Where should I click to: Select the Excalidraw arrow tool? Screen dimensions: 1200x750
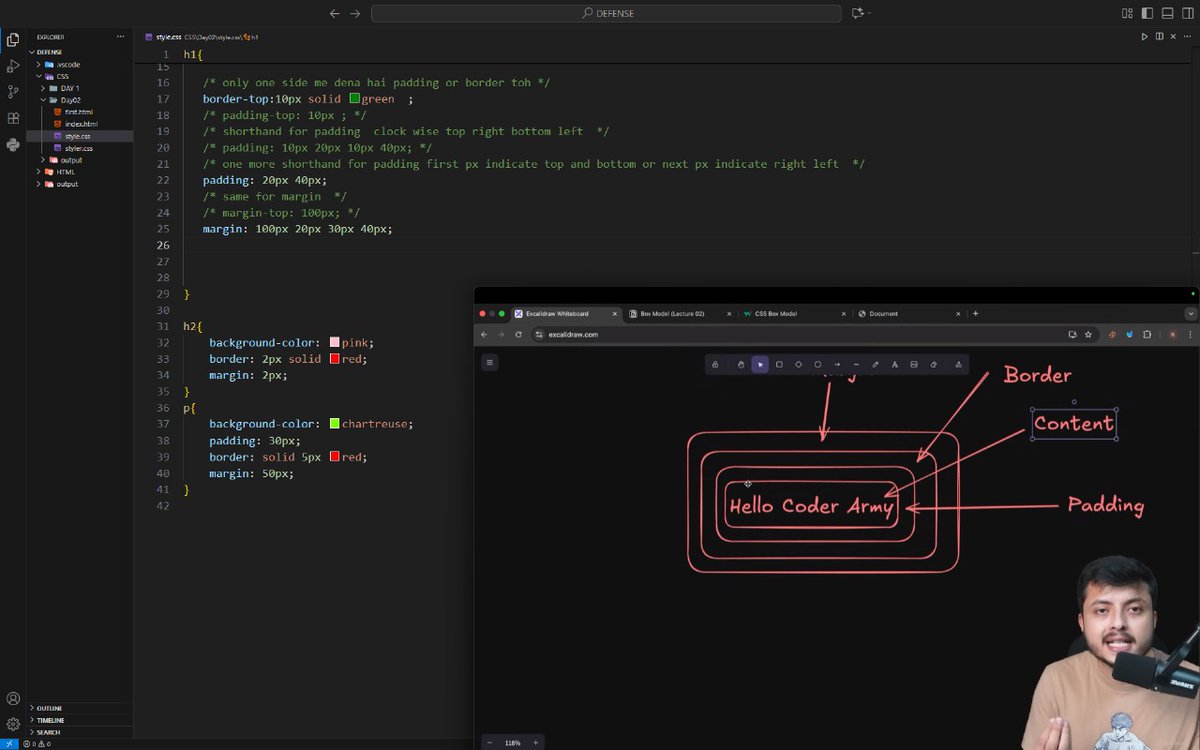[x=837, y=365]
